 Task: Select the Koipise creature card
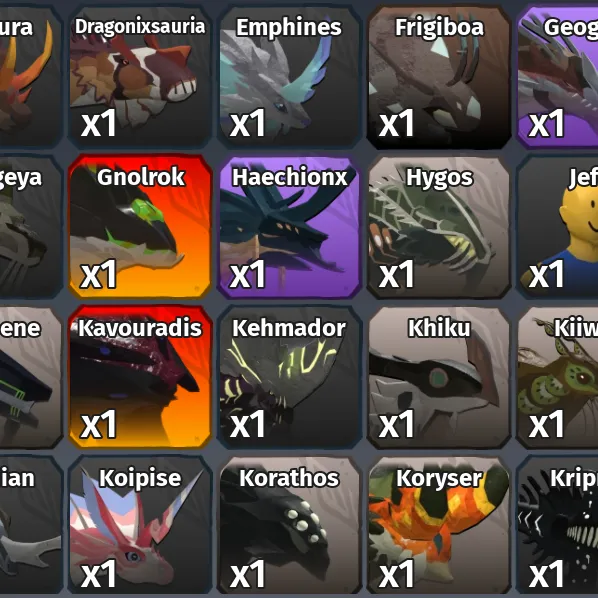(140, 526)
